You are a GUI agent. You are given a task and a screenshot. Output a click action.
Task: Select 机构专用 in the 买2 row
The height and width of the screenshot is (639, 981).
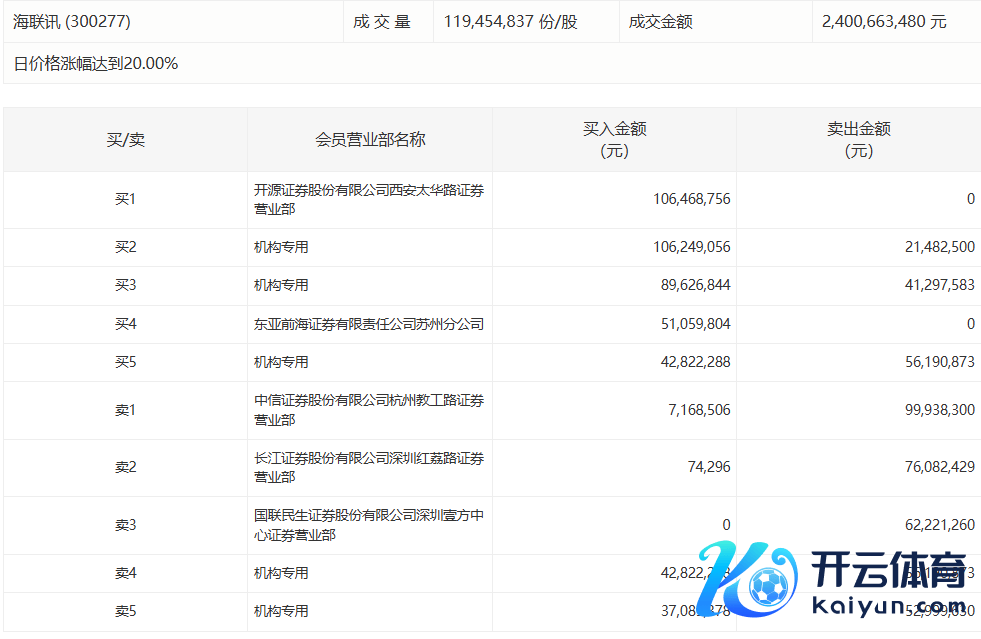pyautogui.click(x=281, y=247)
